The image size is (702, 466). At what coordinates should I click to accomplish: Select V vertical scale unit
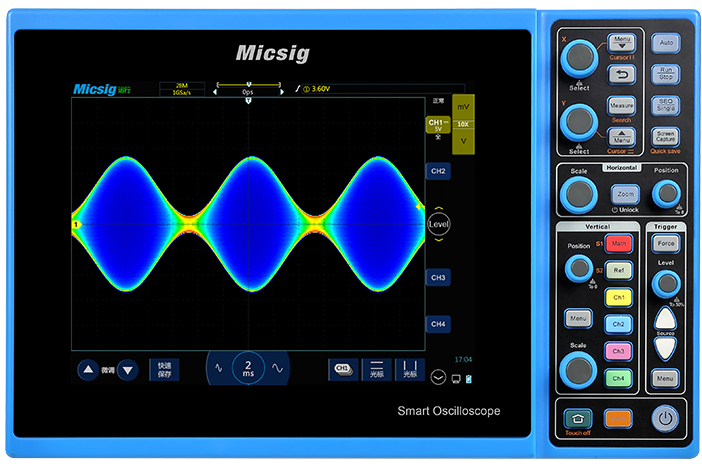click(x=463, y=141)
